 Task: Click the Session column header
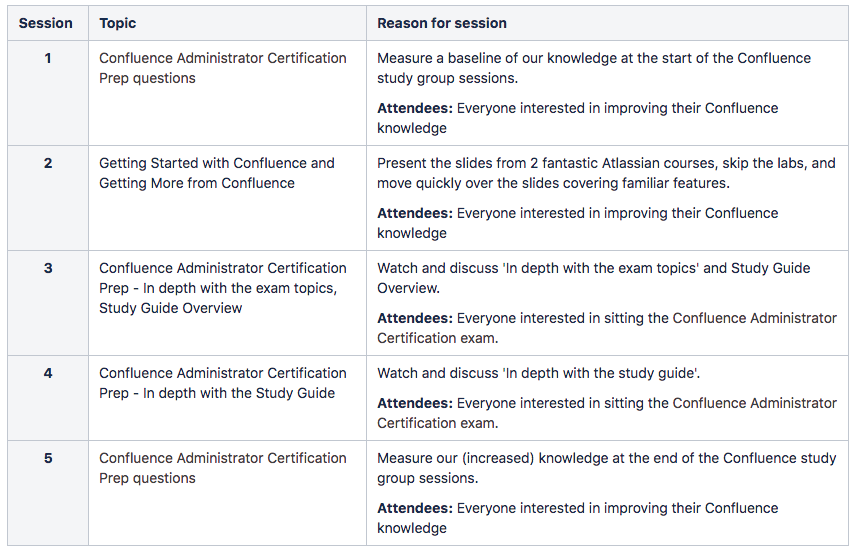click(x=46, y=23)
